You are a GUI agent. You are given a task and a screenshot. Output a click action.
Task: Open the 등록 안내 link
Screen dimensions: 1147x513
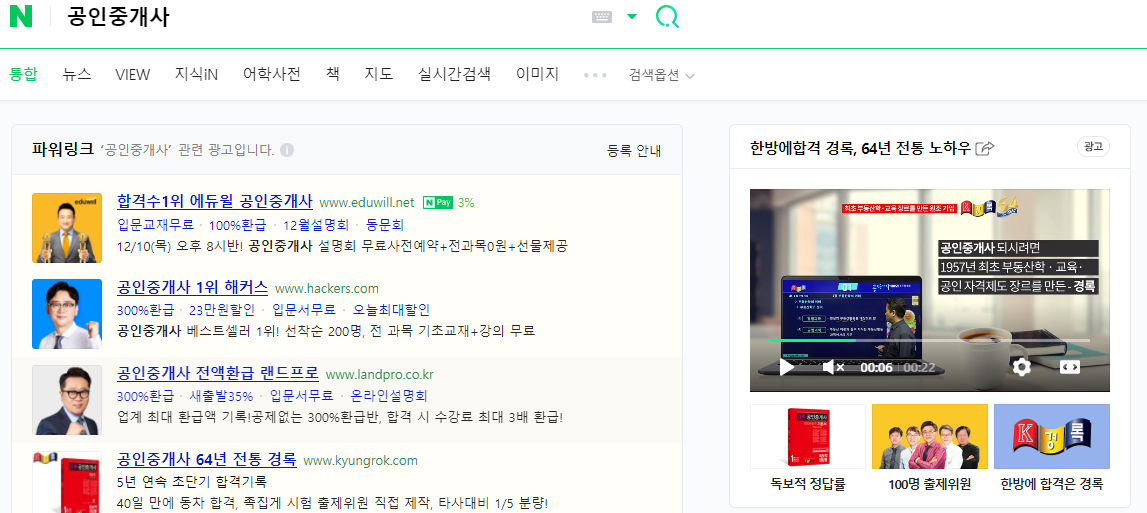[633, 151]
